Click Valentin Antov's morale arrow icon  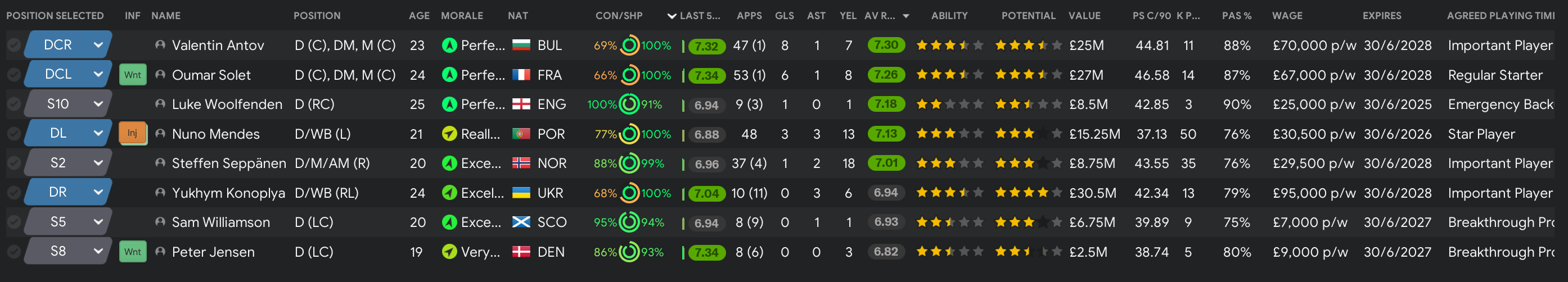(x=449, y=45)
